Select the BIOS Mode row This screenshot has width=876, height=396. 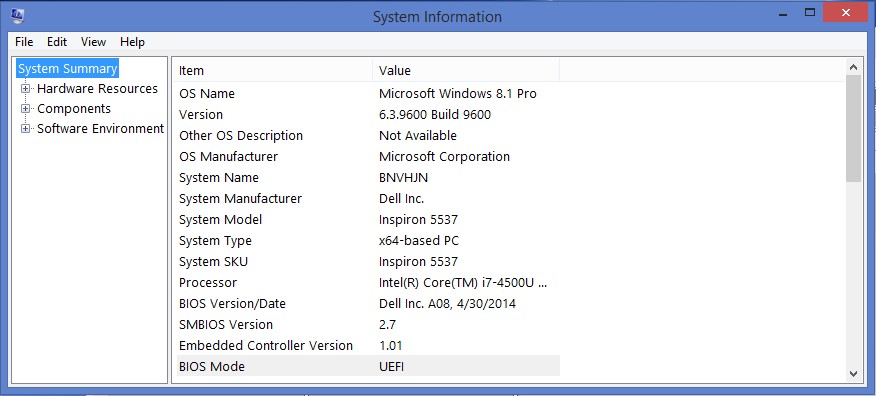(x=368, y=367)
